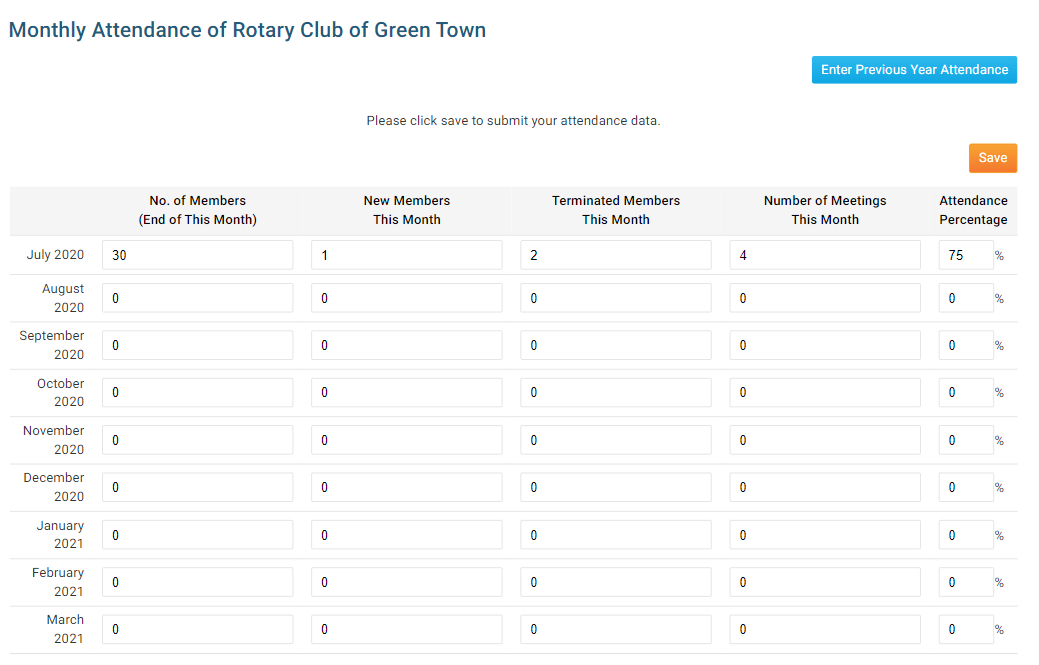Edit October 2020 attendance percentage field

click(965, 393)
